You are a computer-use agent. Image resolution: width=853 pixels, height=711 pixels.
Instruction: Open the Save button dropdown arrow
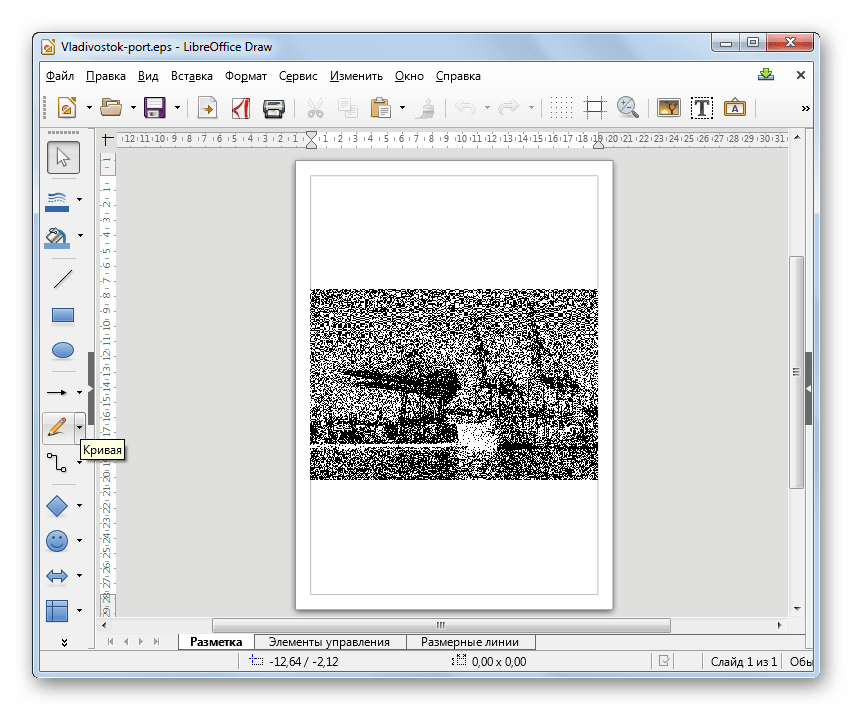tap(178, 108)
